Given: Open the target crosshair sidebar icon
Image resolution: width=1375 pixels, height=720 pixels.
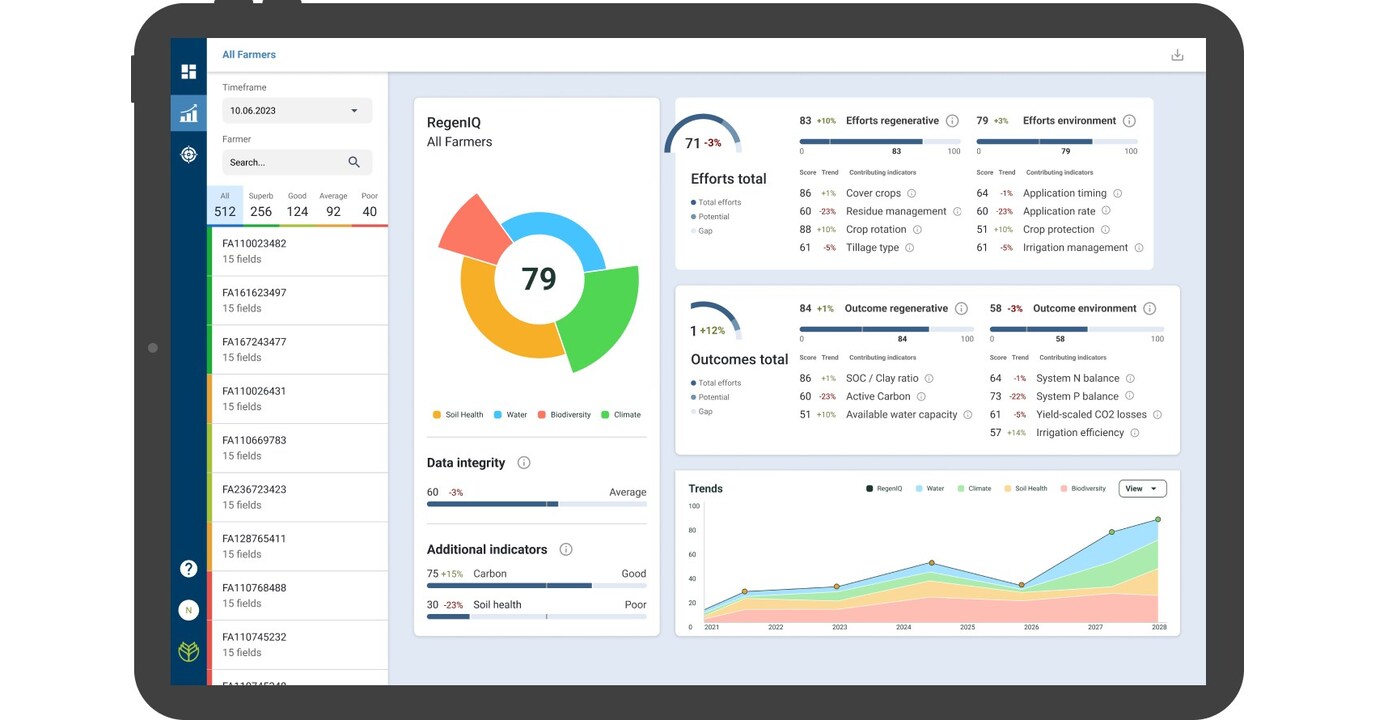Looking at the screenshot, I should tap(188, 154).
